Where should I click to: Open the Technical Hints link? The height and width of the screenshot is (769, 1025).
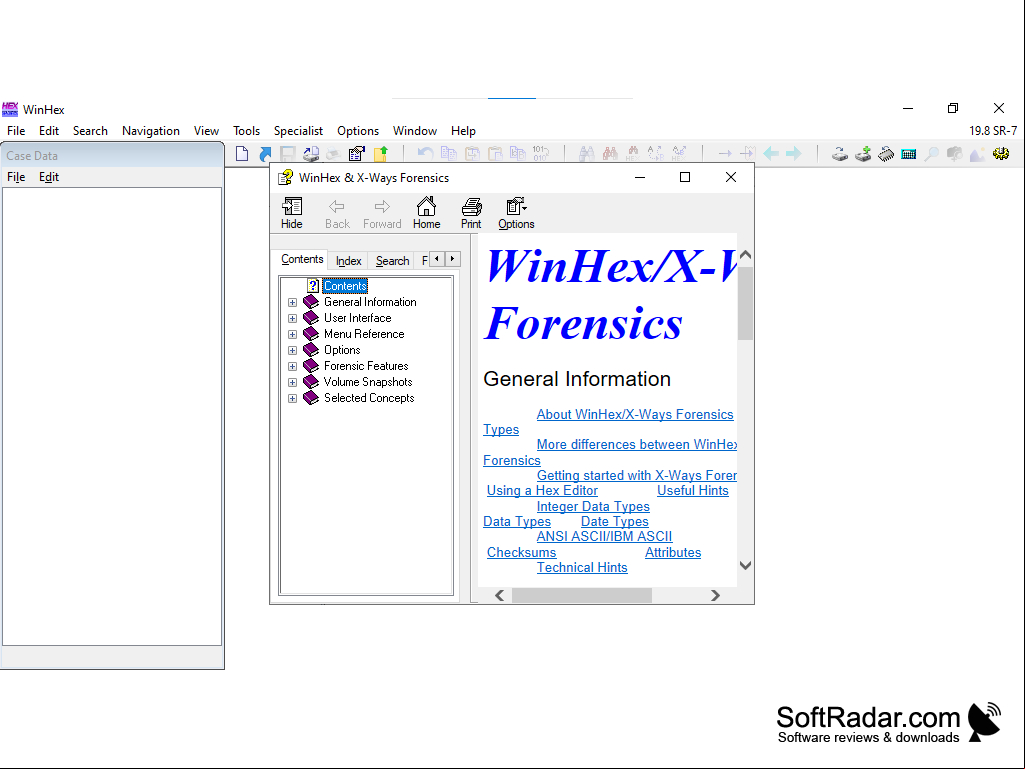click(582, 568)
